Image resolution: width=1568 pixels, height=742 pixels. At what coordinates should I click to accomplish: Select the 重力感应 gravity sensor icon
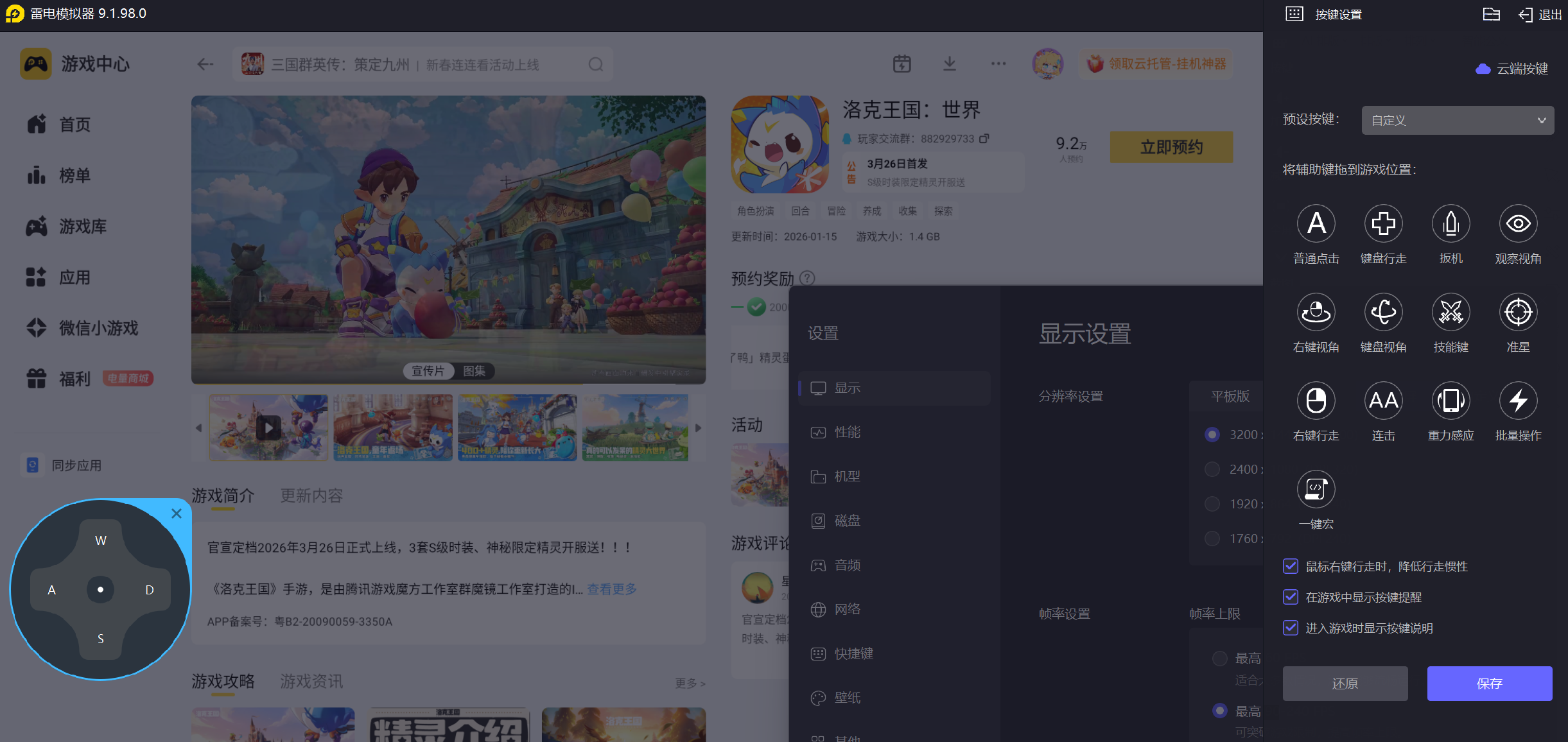coord(1450,401)
